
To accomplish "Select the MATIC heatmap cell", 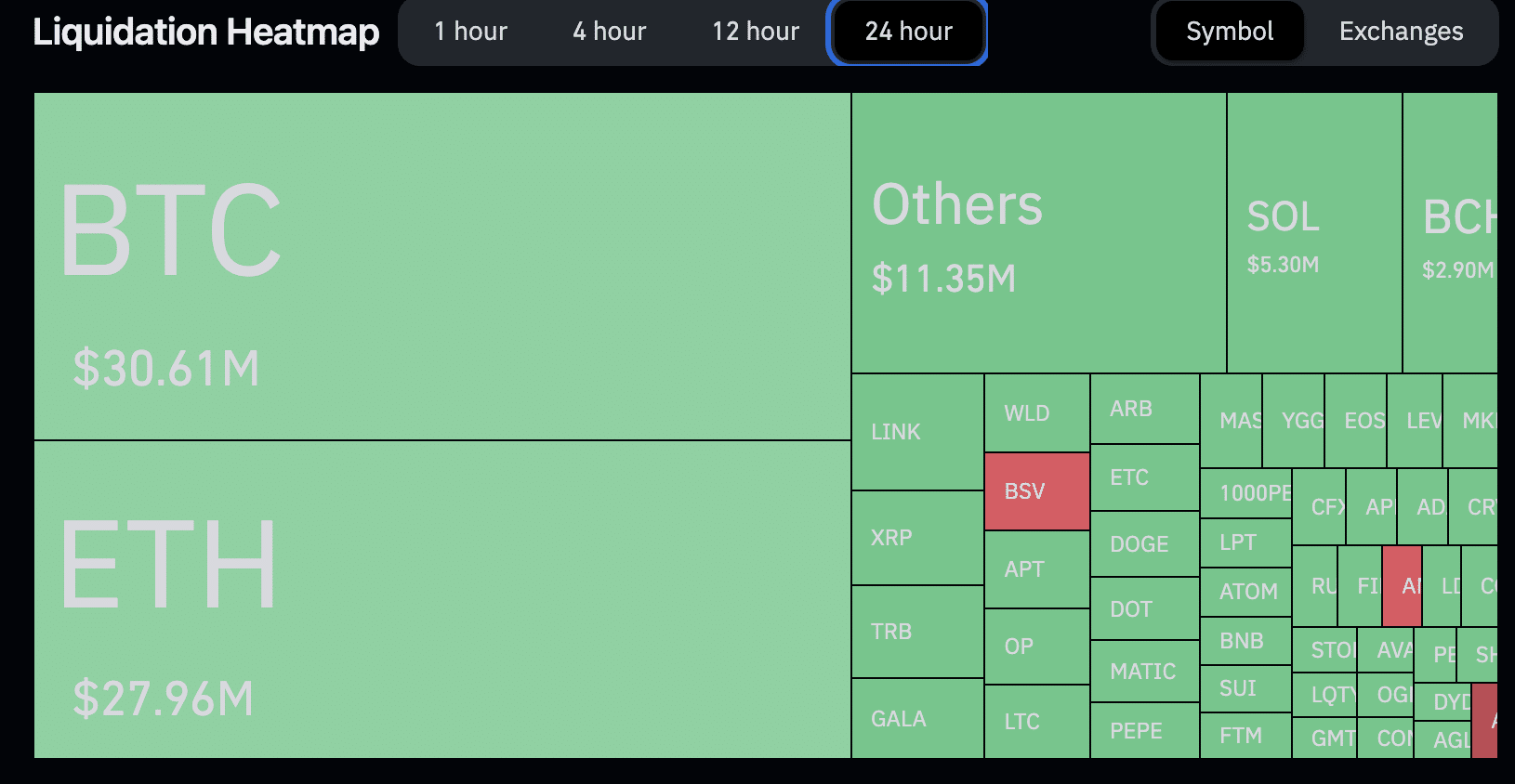I will (1144, 672).
